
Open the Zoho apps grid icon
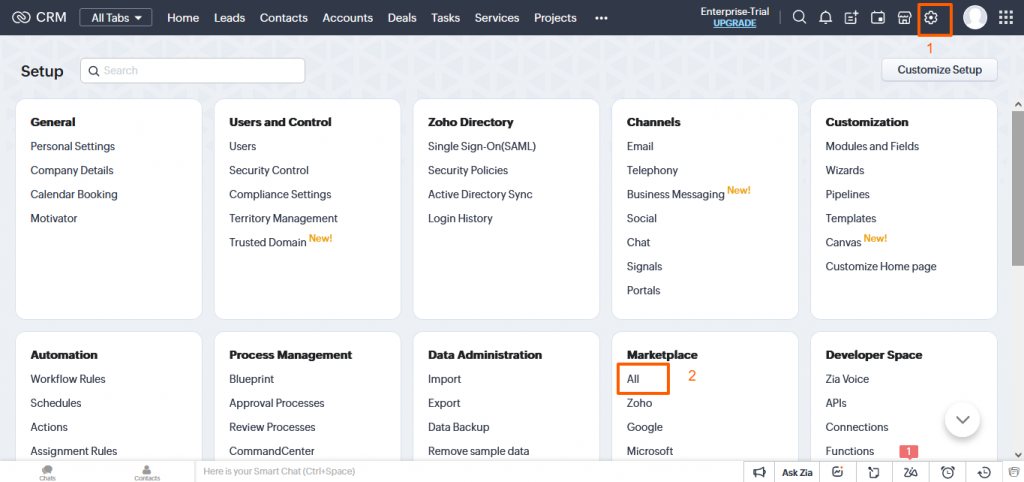pos(1006,18)
